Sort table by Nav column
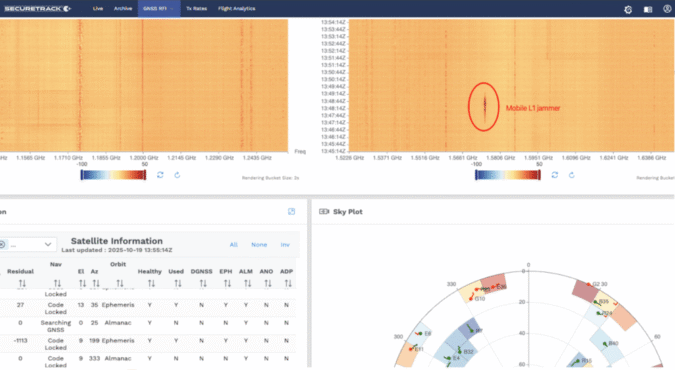Image resolution: width=675 pixels, height=370 pixels. click(x=57, y=283)
